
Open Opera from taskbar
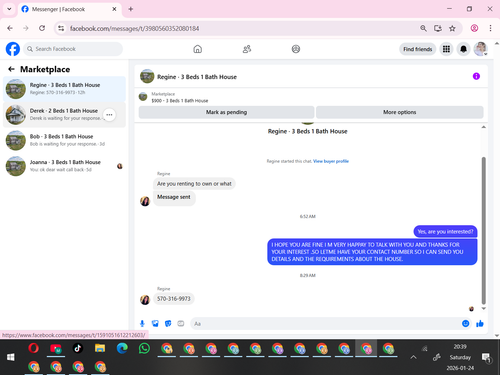(x=33, y=349)
